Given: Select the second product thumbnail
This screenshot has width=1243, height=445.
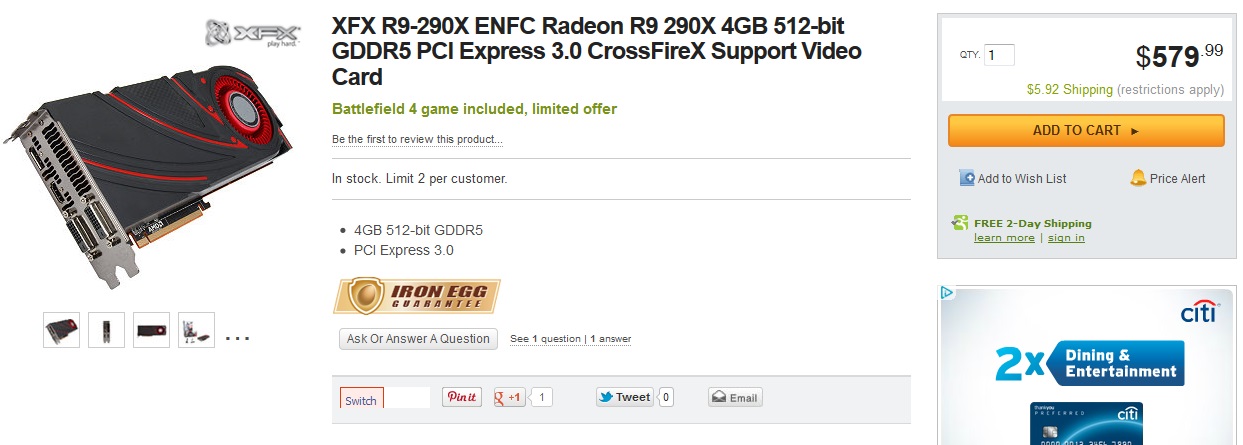Looking at the screenshot, I should pos(106,330).
